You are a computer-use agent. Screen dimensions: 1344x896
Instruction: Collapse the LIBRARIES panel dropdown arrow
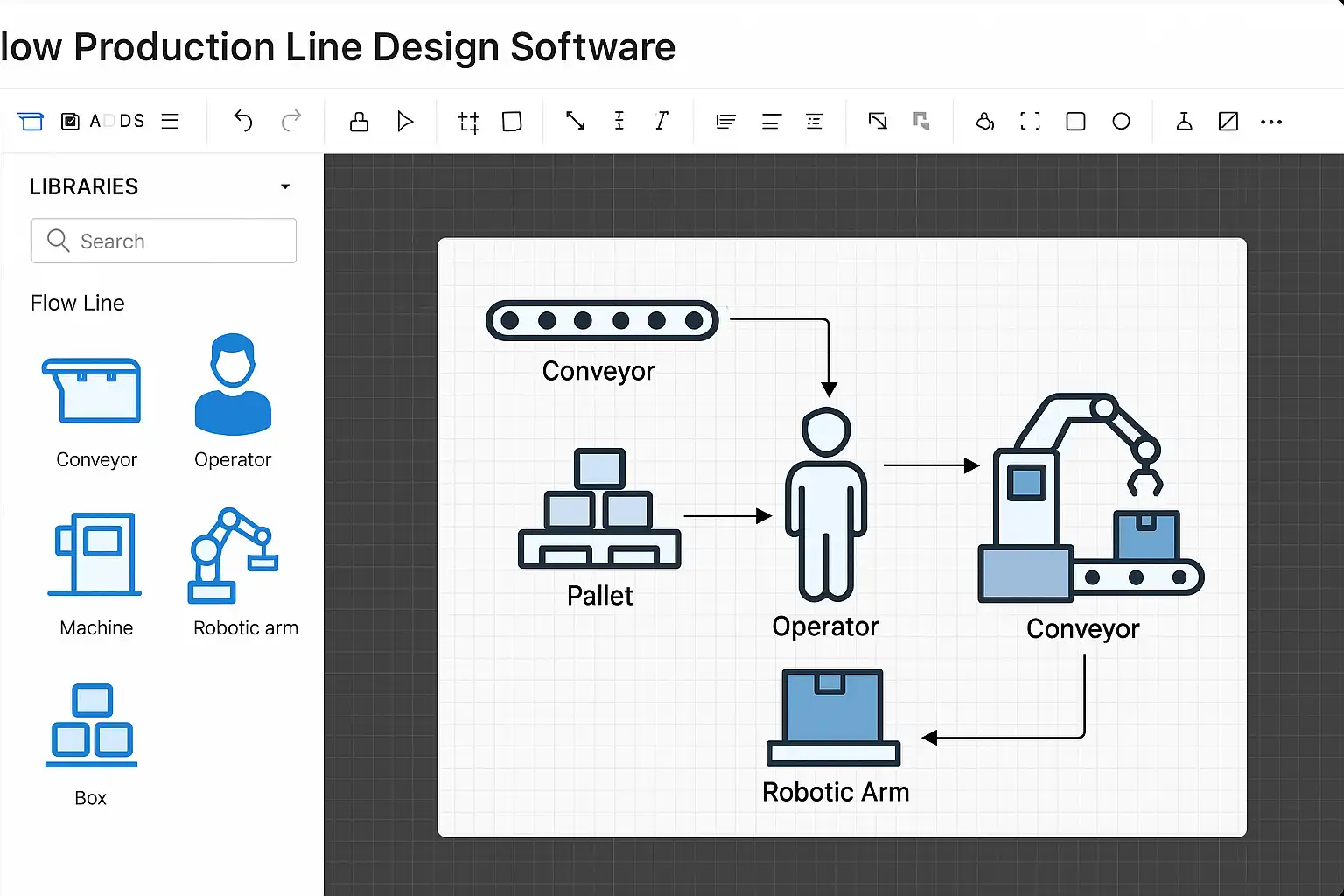(x=284, y=186)
